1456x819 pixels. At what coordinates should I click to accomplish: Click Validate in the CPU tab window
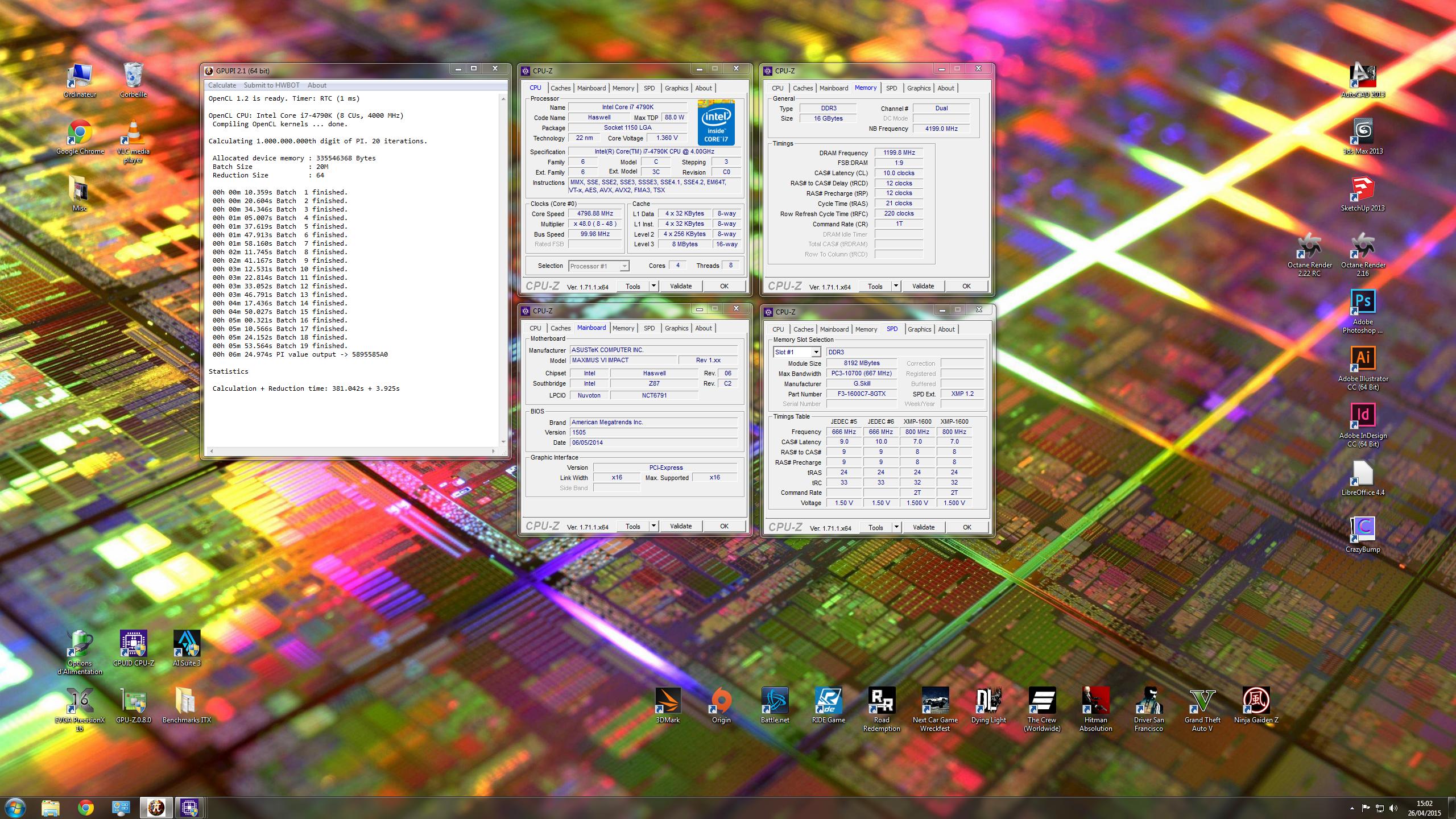681,286
